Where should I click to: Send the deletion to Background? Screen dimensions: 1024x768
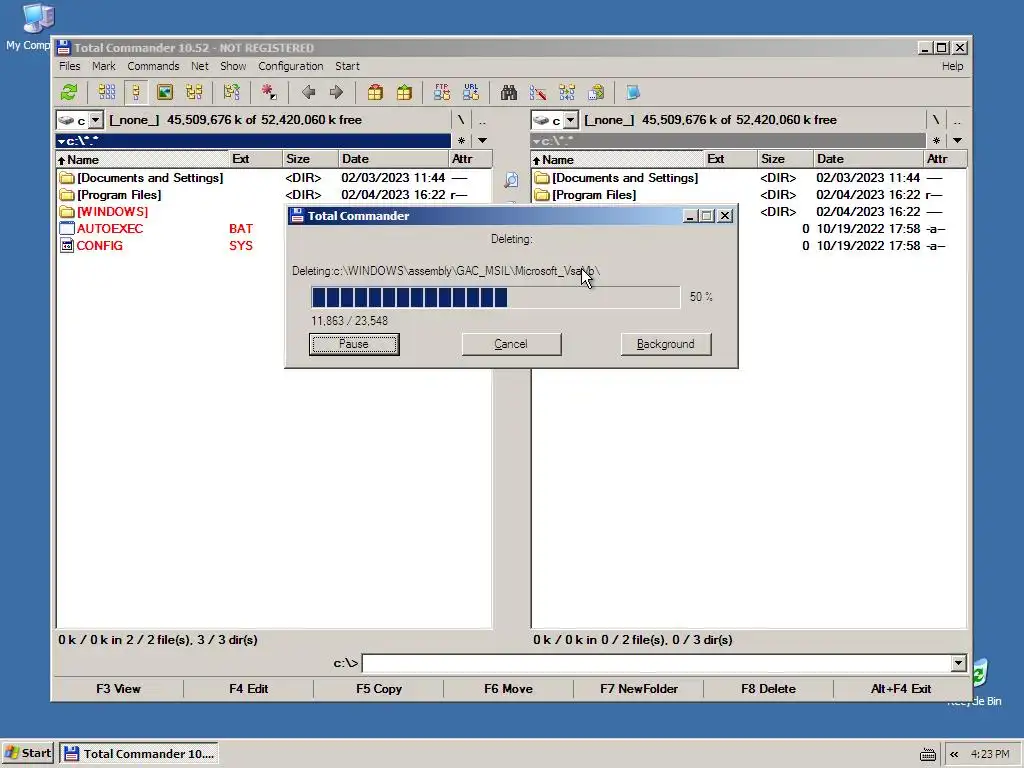665,344
